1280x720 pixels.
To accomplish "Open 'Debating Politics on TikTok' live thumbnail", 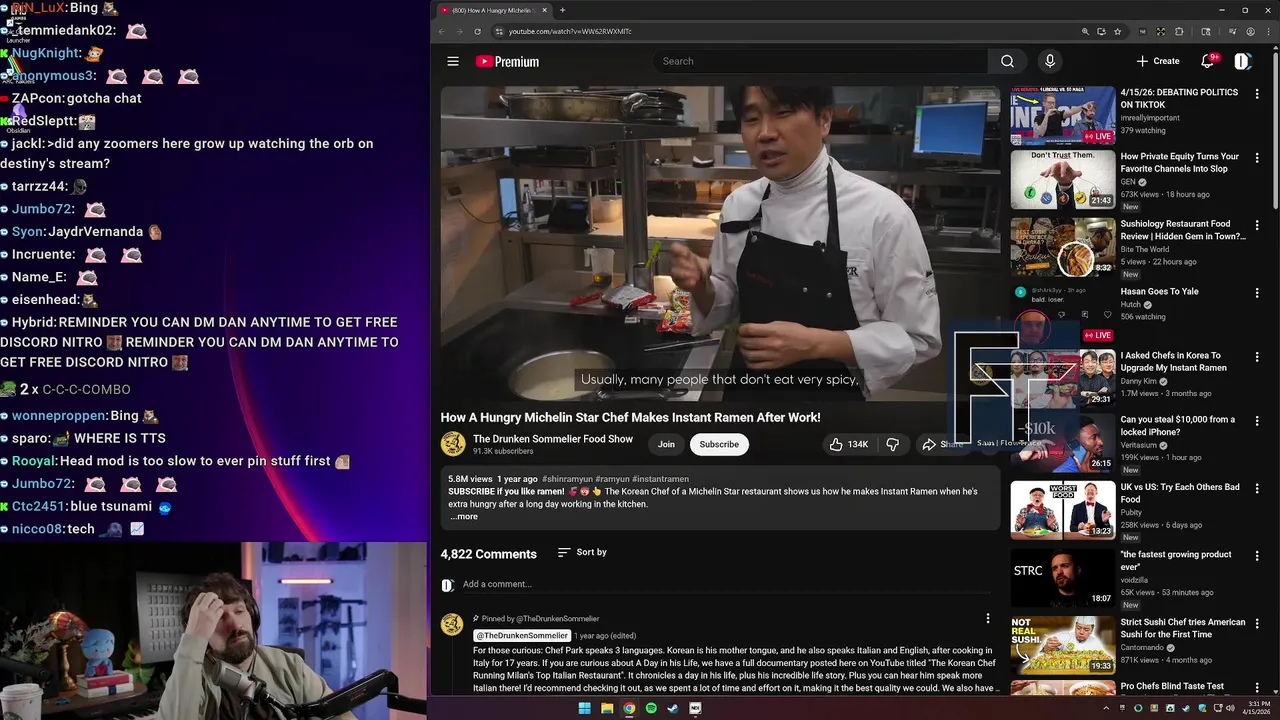I will 1062,116.
